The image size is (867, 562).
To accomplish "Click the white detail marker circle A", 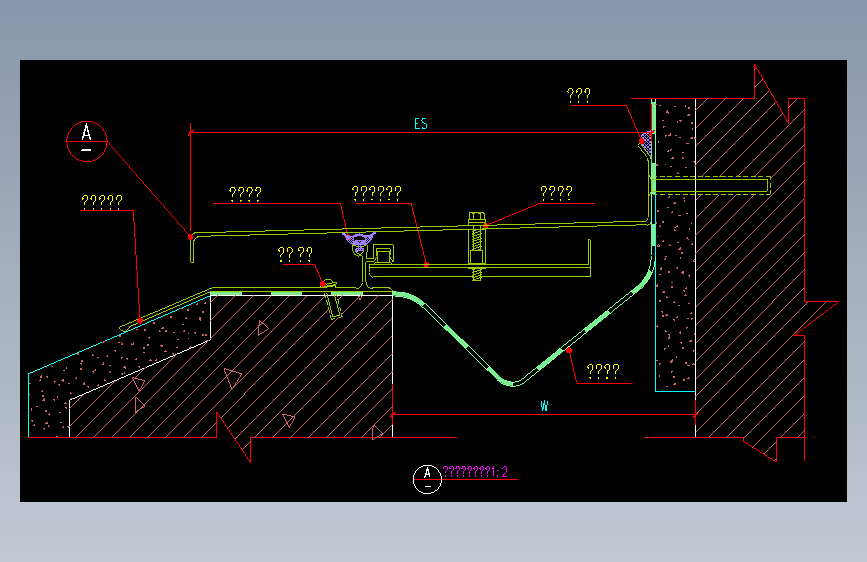I will (x=427, y=479).
